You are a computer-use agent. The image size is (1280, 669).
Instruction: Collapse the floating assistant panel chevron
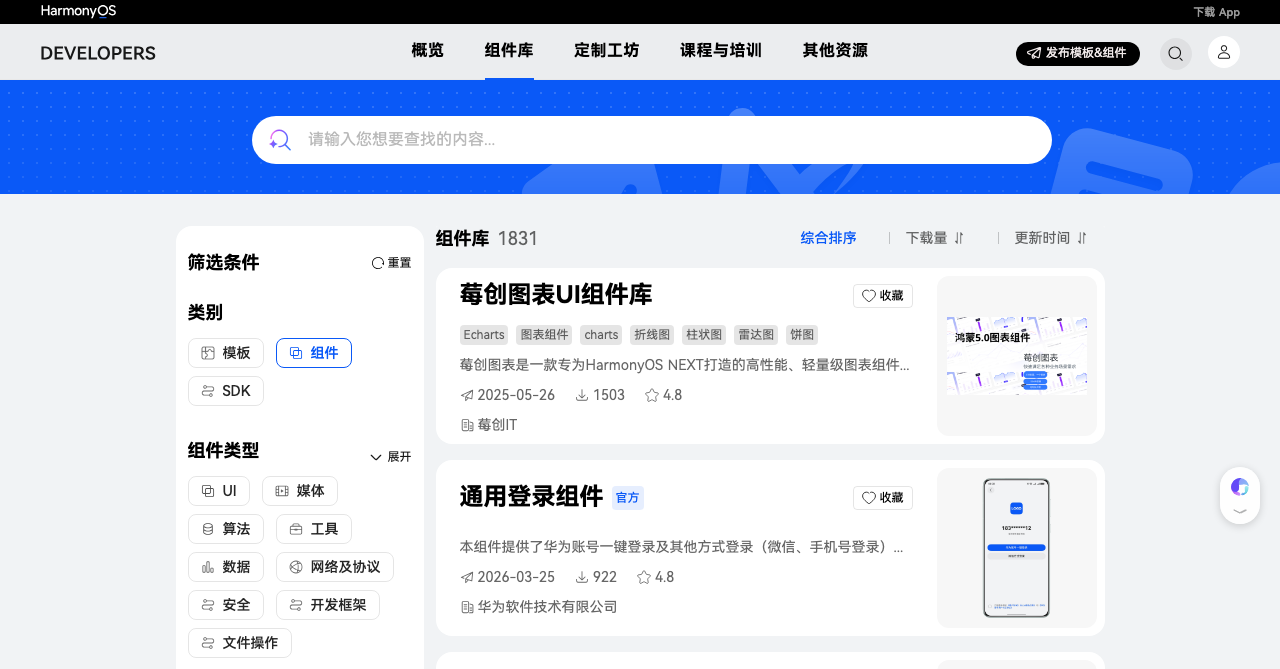click(1240, 511)
